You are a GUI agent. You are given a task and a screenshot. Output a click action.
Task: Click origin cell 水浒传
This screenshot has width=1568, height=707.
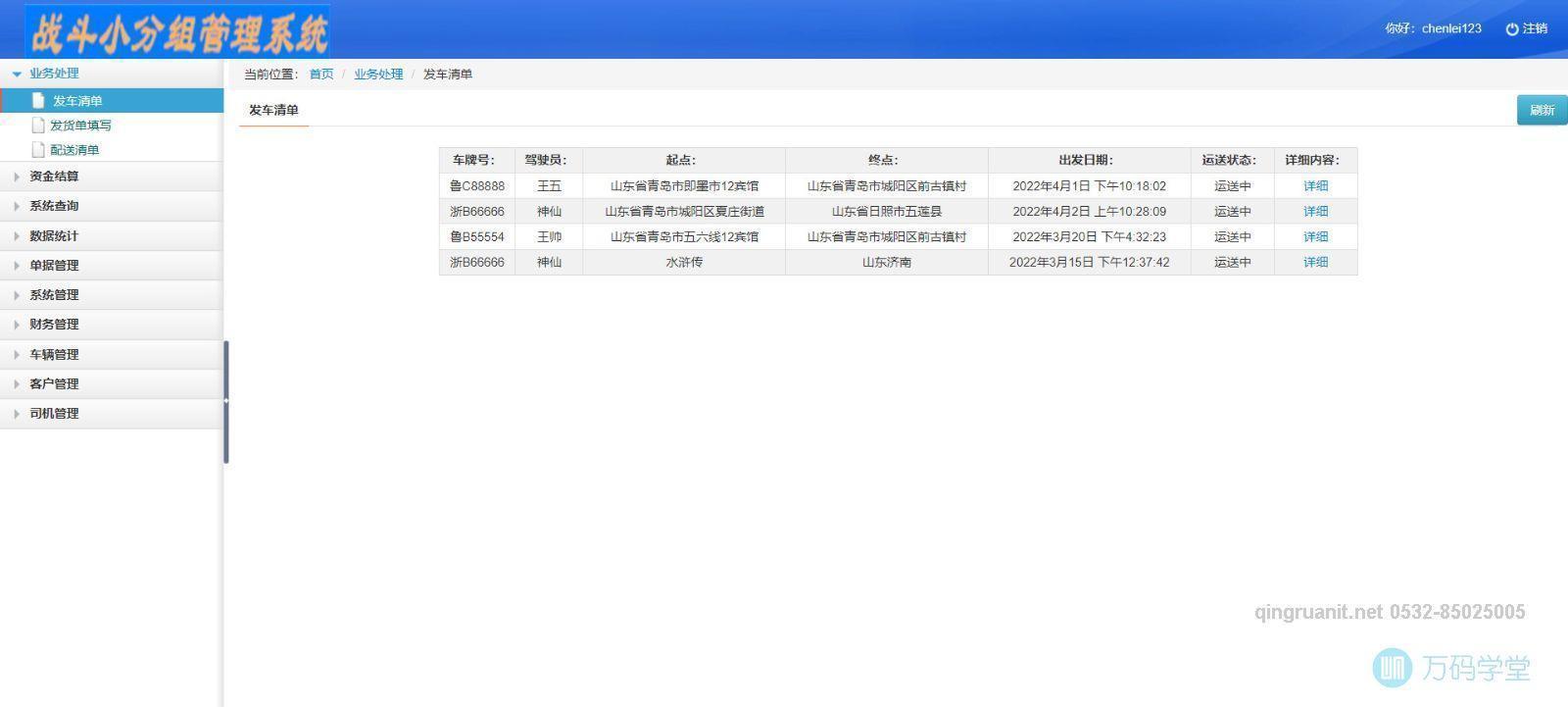click(684, 262)
